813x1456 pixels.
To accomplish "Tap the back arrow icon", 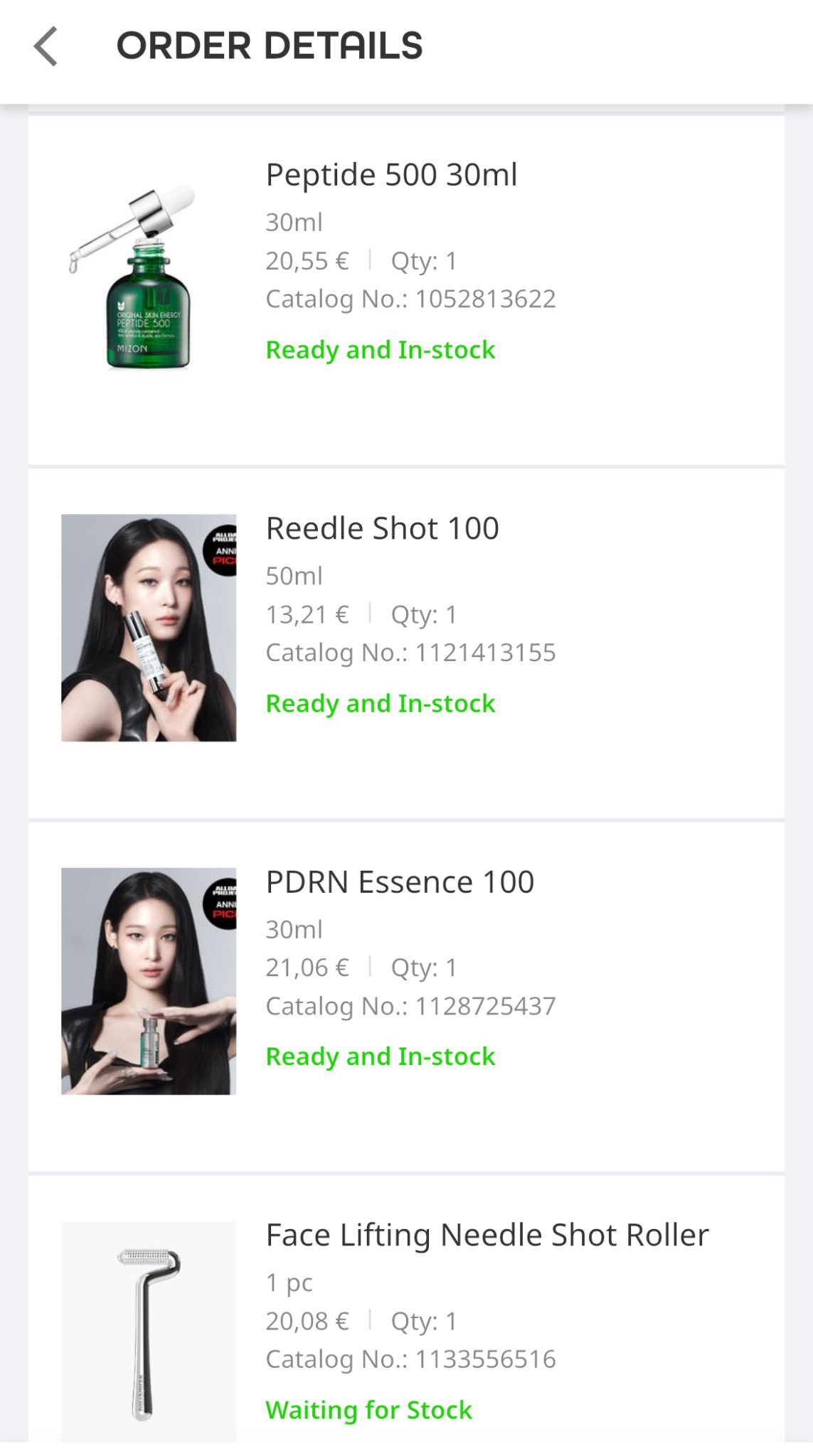I will point(46,47).
